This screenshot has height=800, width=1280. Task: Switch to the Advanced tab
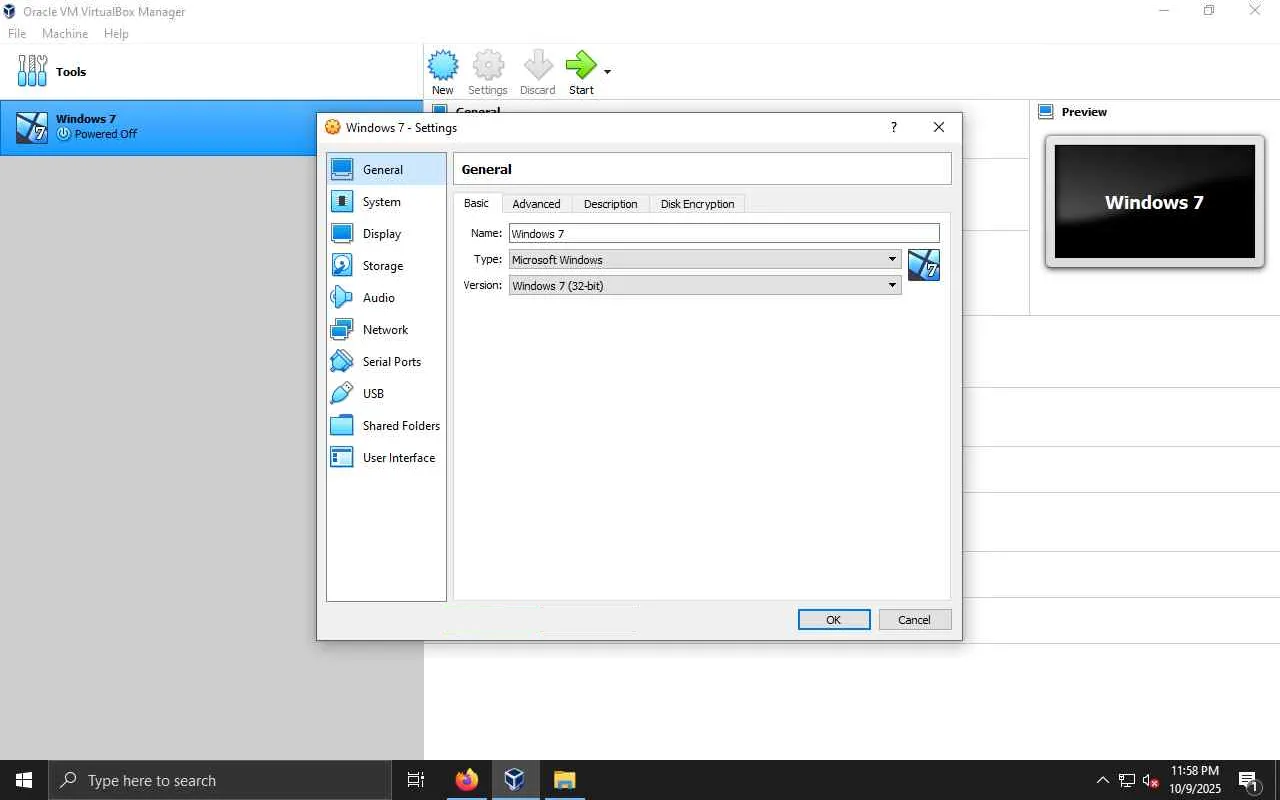coord(536,204)
